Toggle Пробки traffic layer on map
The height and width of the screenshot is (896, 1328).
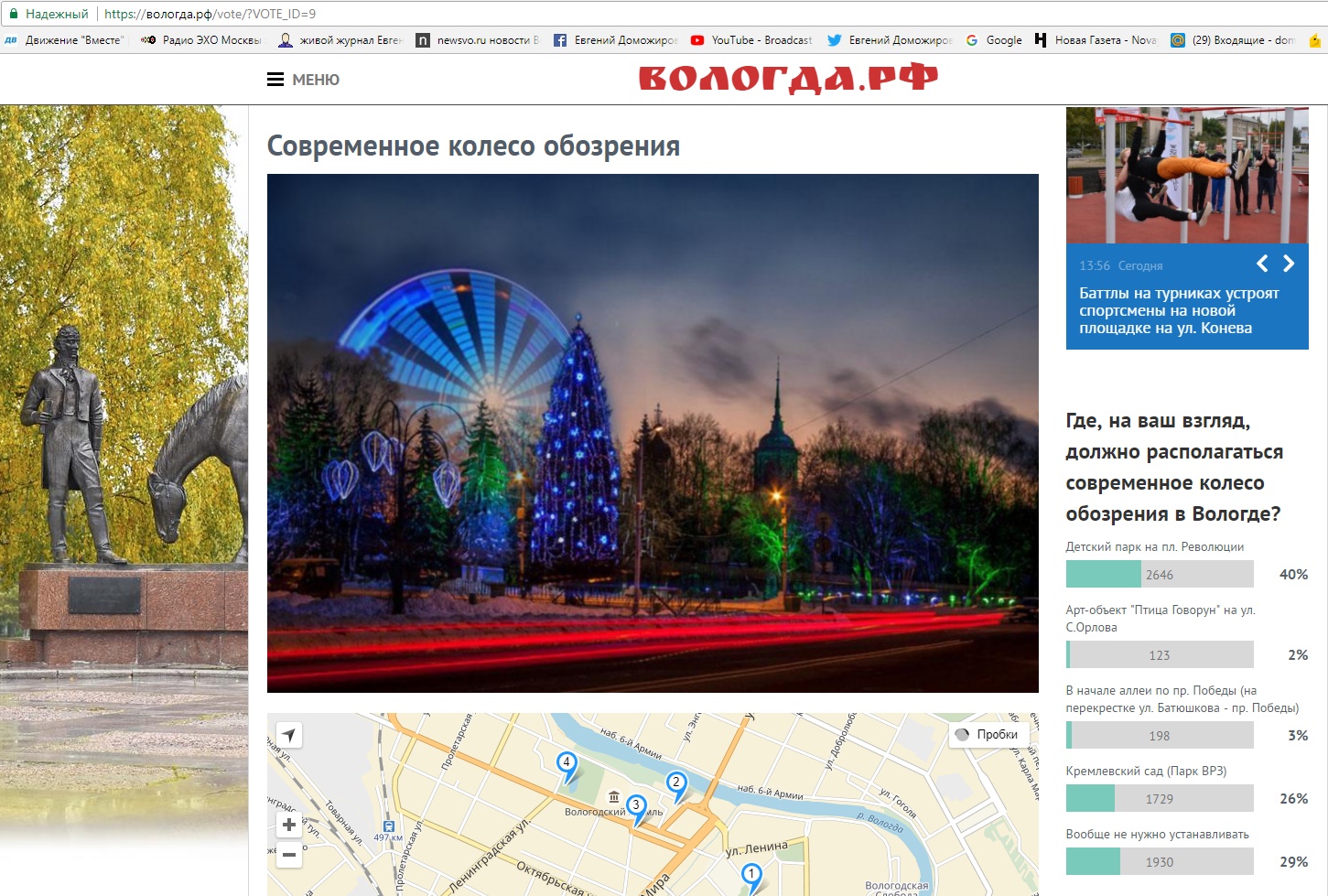[988, 734]
